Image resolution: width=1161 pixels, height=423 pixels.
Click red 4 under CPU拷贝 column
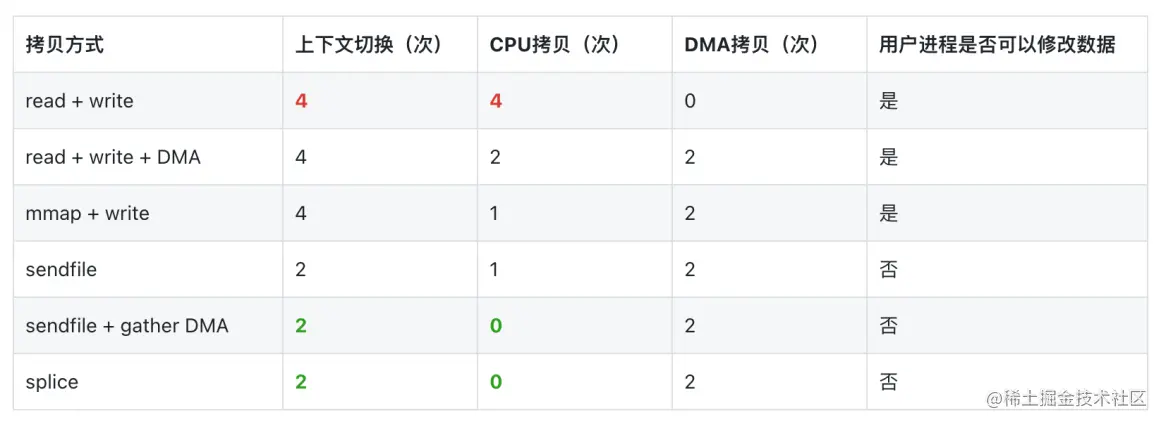[496, 101]
